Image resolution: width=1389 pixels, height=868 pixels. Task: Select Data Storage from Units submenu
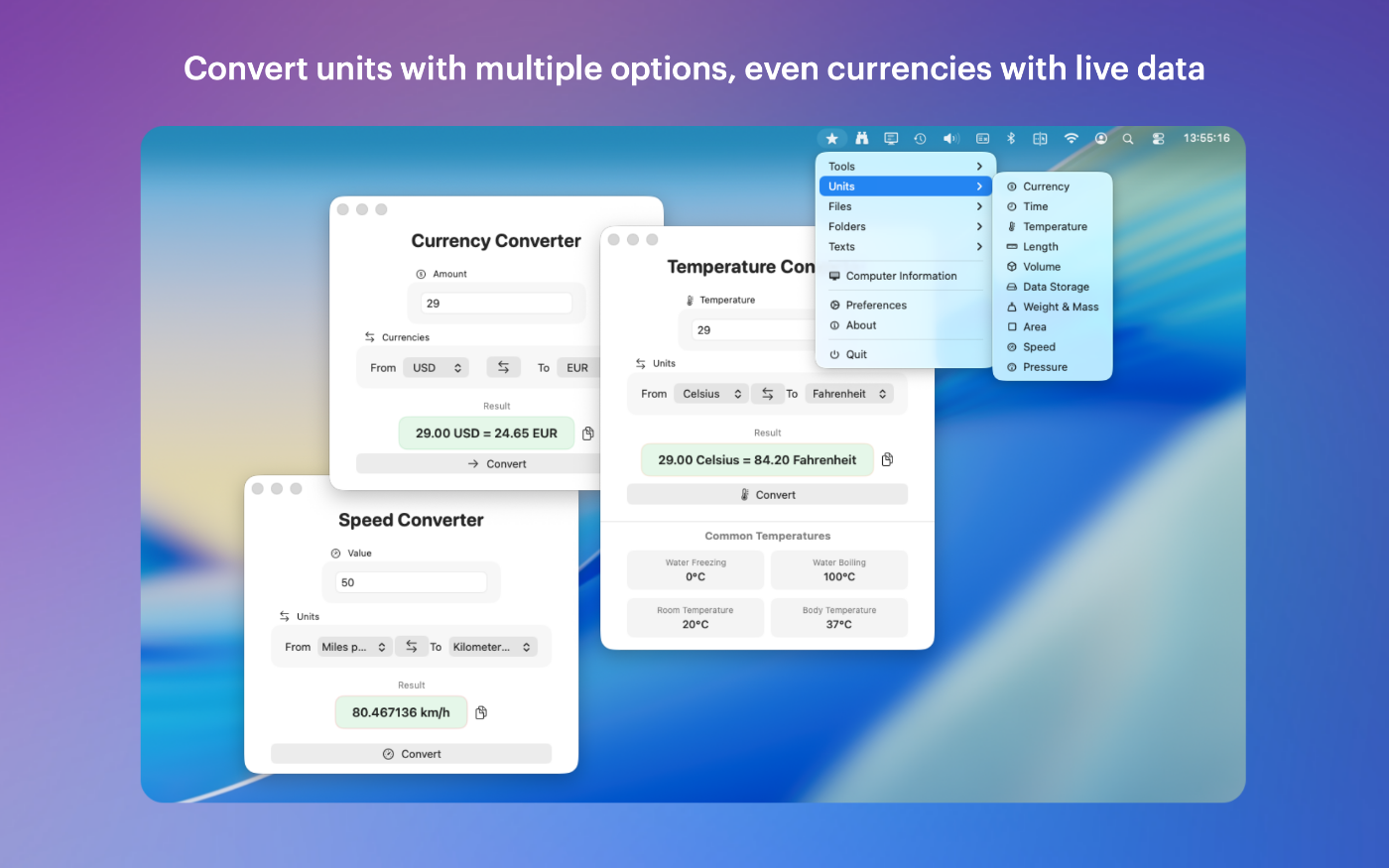click(1055, 287)
